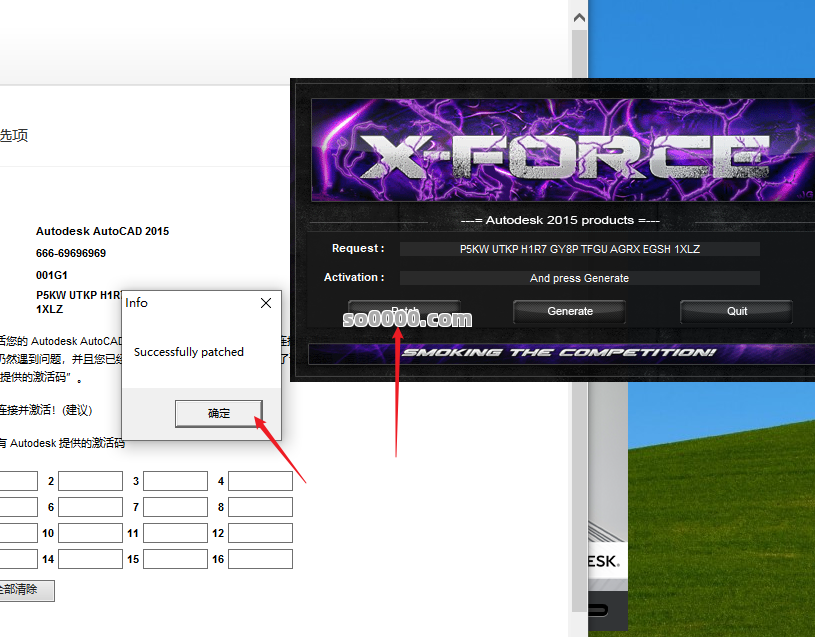Click the X-Force logo banner

click(x=560, y=150)
